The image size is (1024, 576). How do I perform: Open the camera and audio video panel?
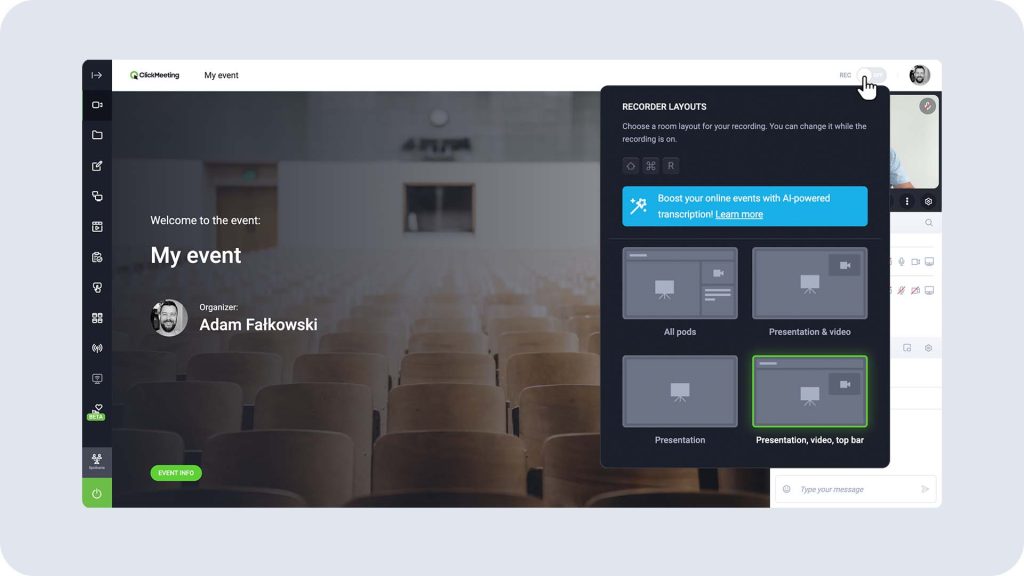(97, 105)
